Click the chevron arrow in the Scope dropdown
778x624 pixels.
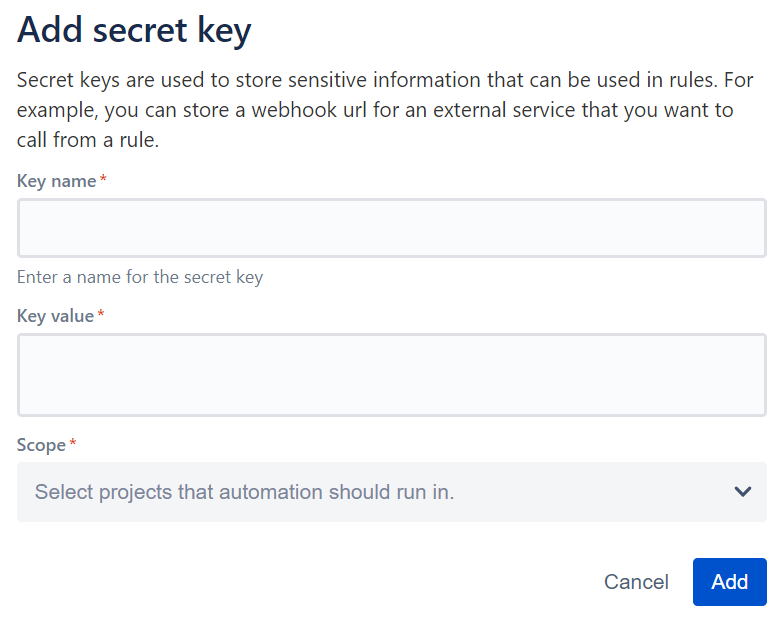[x=742, y=492]
